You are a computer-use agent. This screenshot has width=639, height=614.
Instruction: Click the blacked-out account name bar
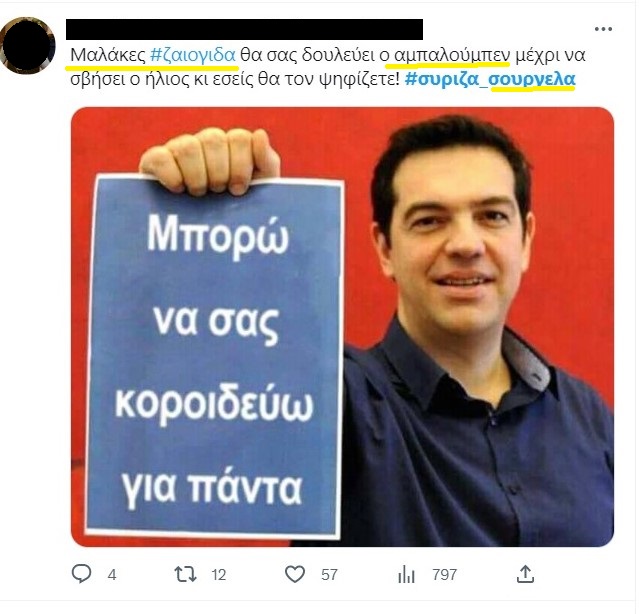pyautogui.click(x=245, y=29)
